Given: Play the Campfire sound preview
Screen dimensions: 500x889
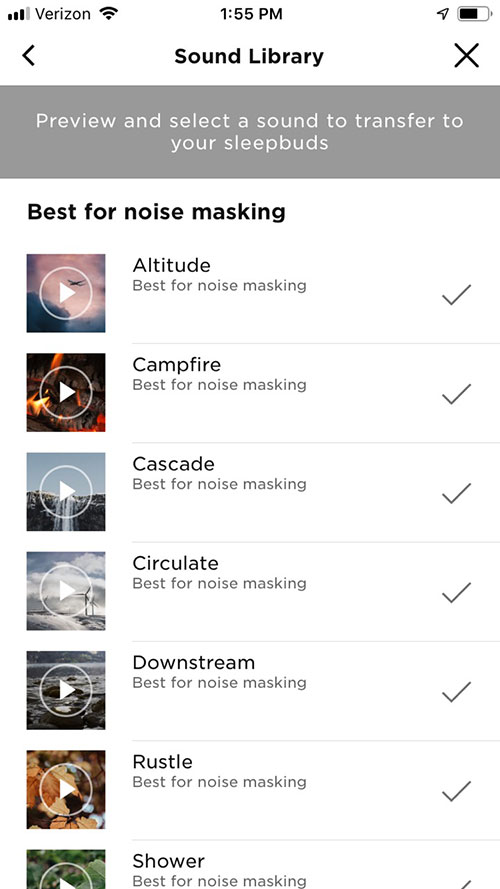Looking at the screenshot, I should click(66, 392).
